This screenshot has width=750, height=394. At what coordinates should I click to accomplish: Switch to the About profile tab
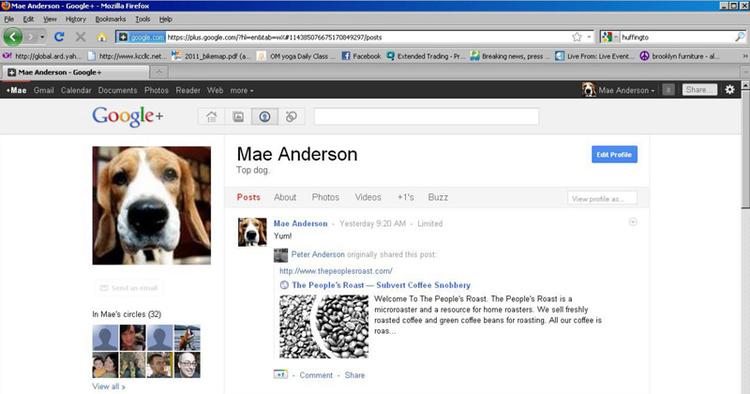(x=285, y=197)
